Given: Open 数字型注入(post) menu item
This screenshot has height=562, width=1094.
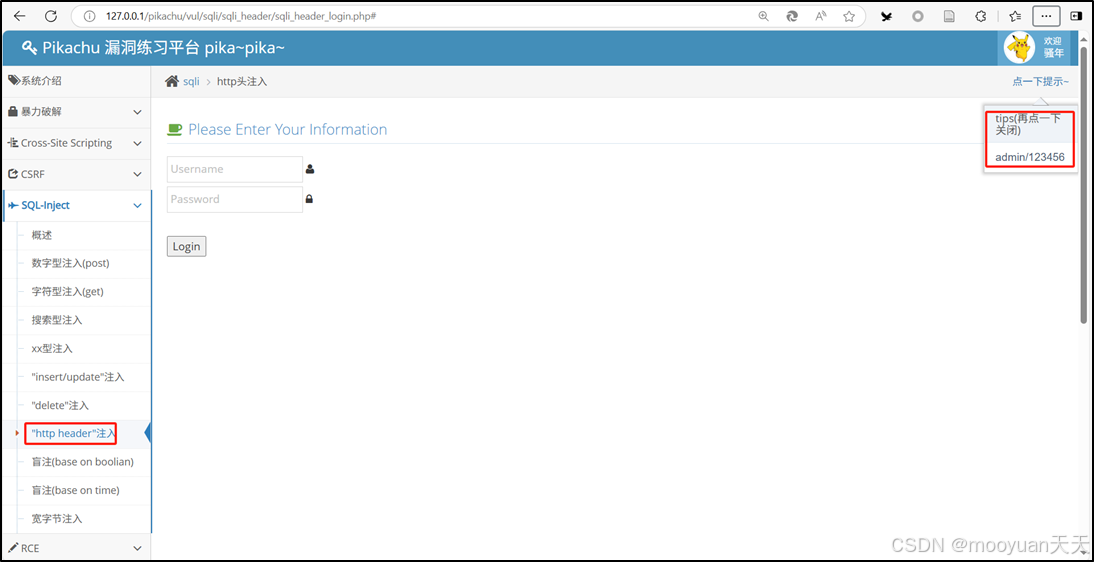Looking at the screenshot, I should tap(70, 263).
